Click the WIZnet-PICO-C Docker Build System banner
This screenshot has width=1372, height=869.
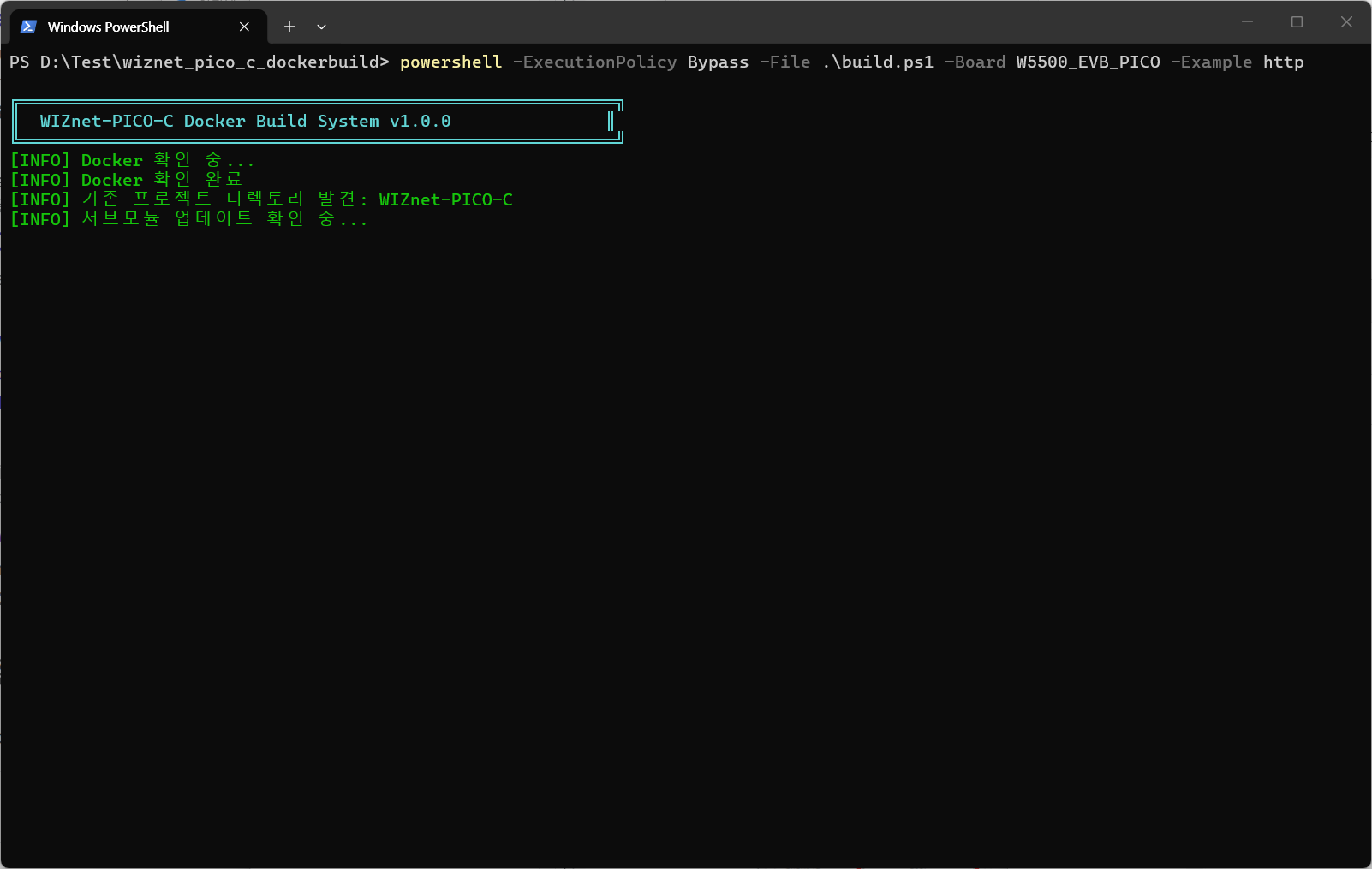[245, 122]
